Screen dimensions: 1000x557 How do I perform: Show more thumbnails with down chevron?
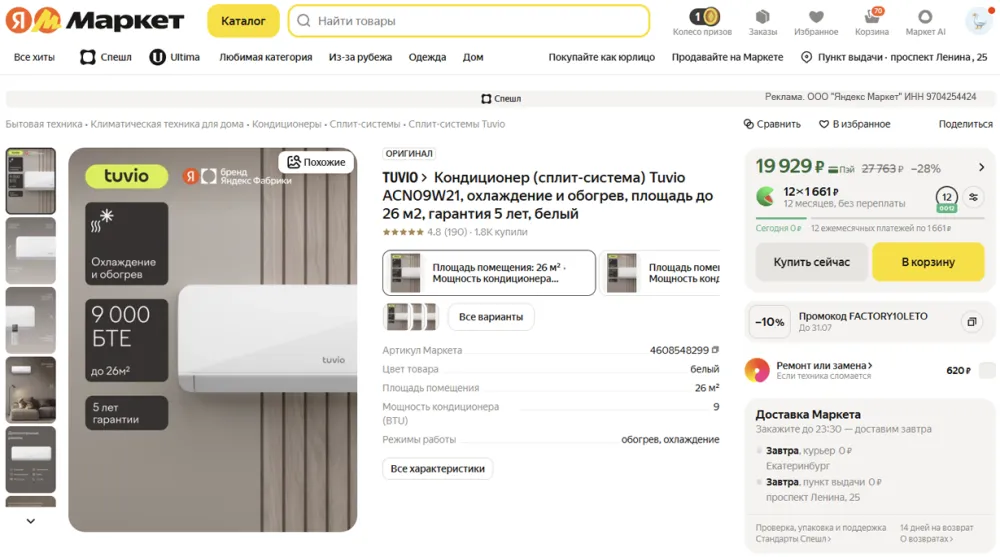[31, 521]
